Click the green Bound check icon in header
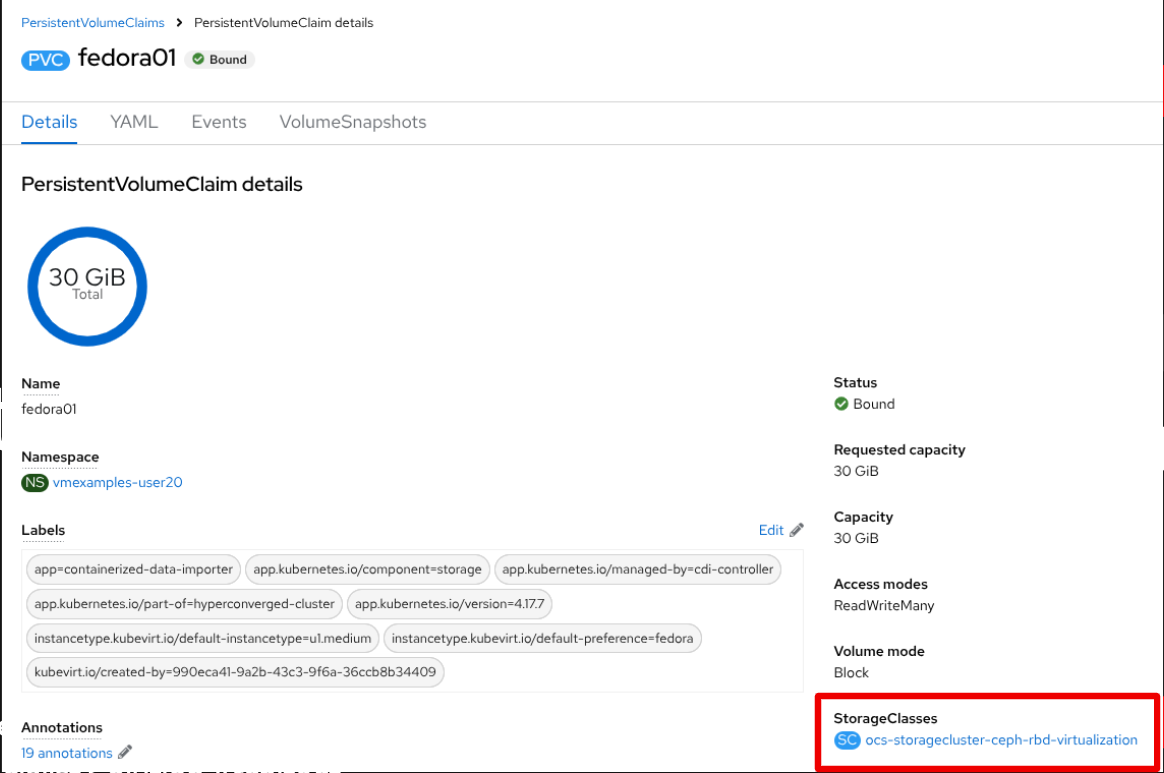The image size is (1164, 773). click(x=198, y=59)
